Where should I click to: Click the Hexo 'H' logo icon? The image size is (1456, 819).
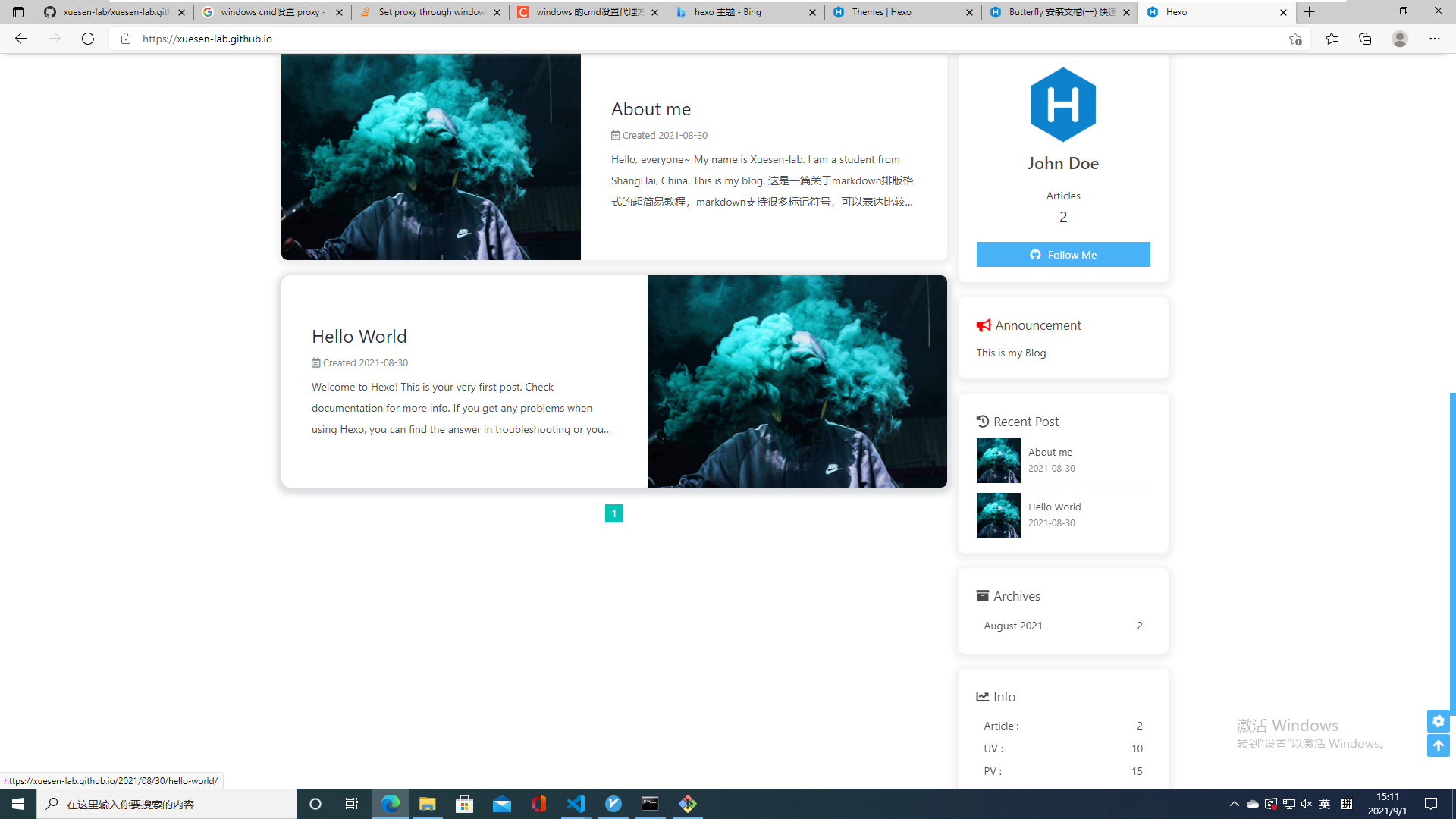(1063, 103)
